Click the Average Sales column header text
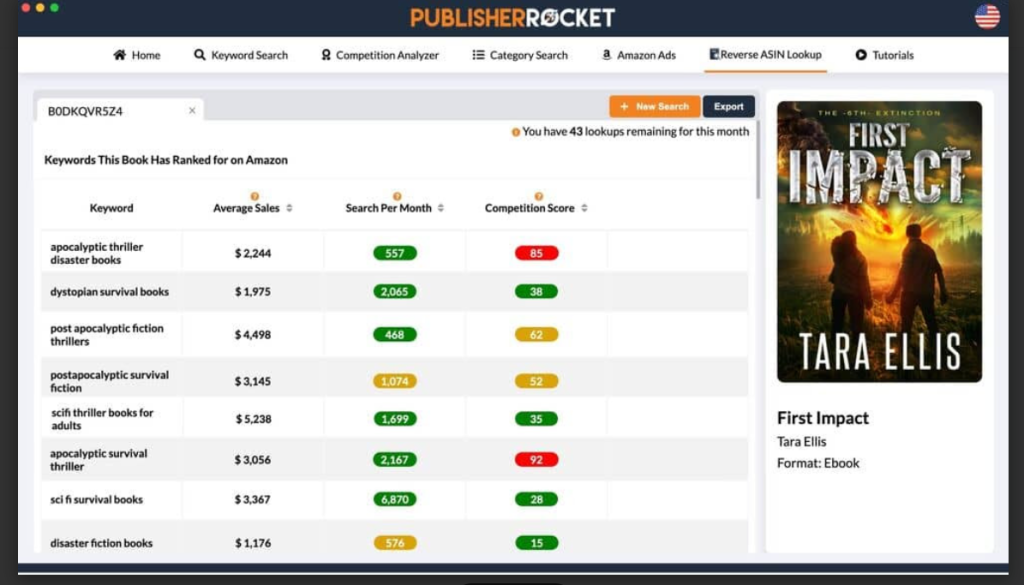The image size is (1024, 585). coord(246,208)
